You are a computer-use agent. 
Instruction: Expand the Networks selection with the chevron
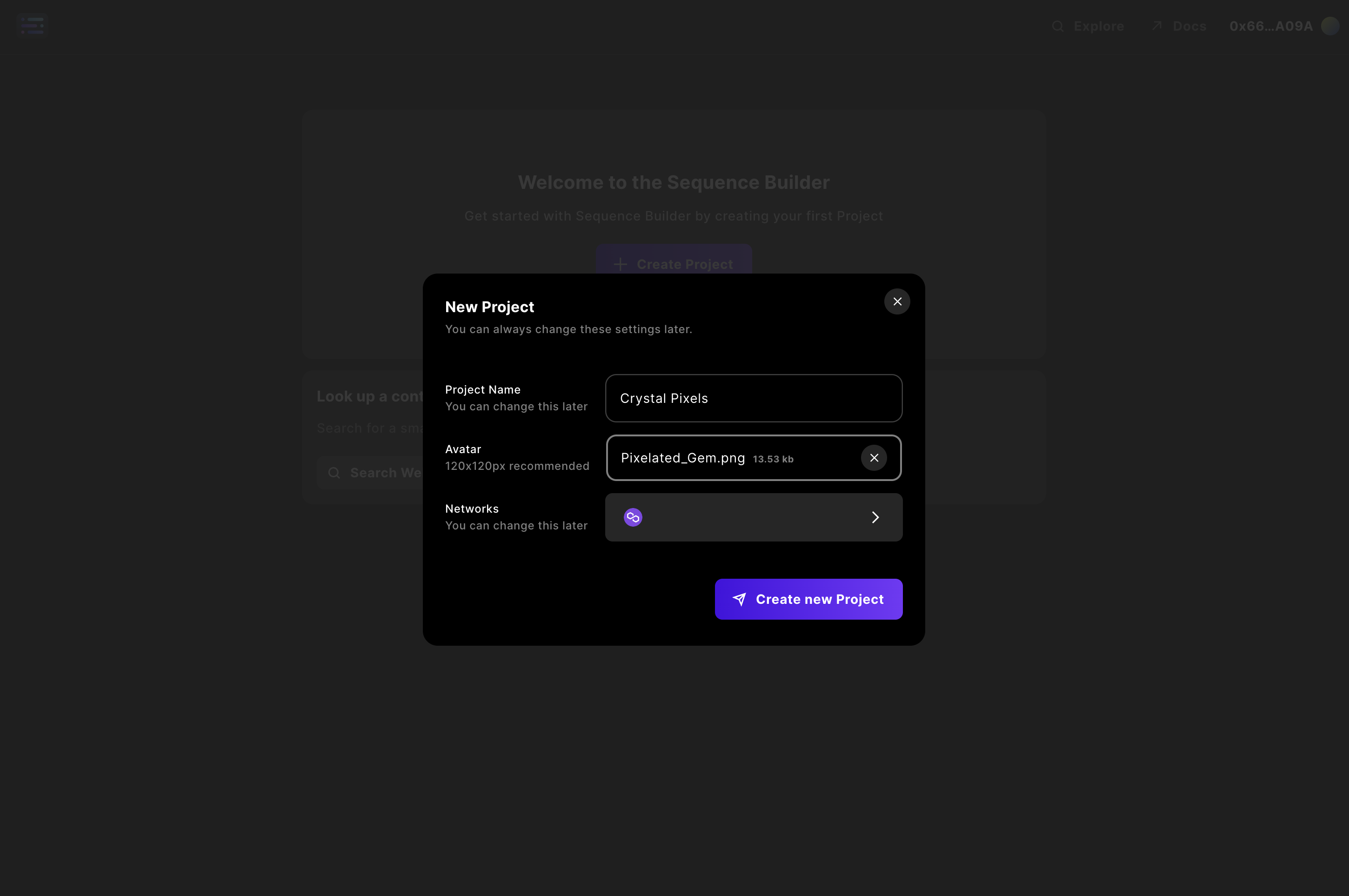click(875, 516)
